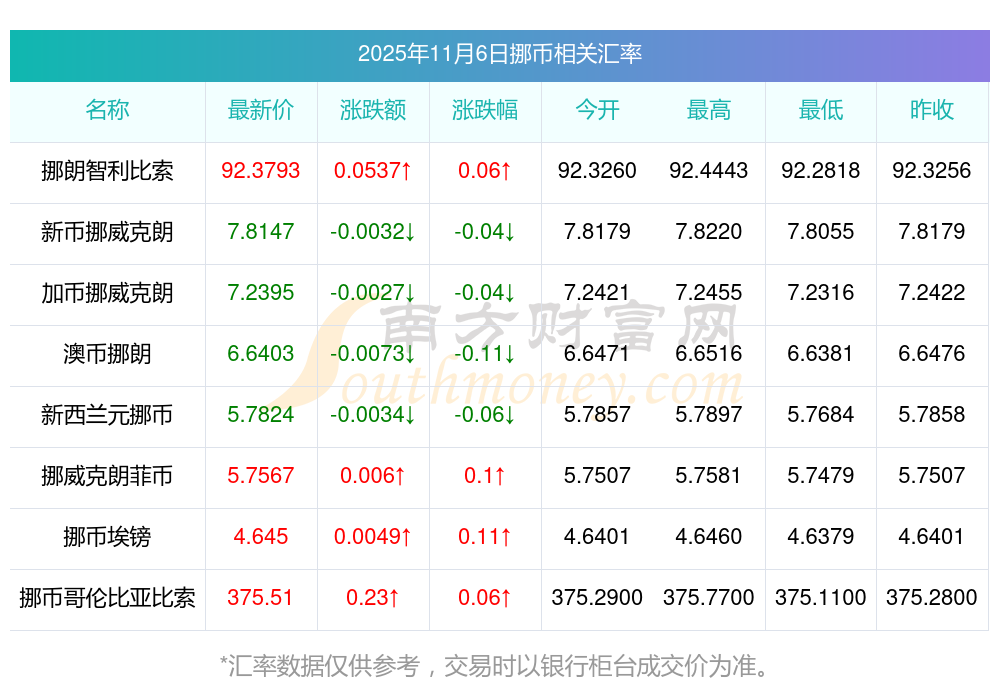Click high value 7.8220
Viewport: 1000px width, 697px height.
[709, 231]
